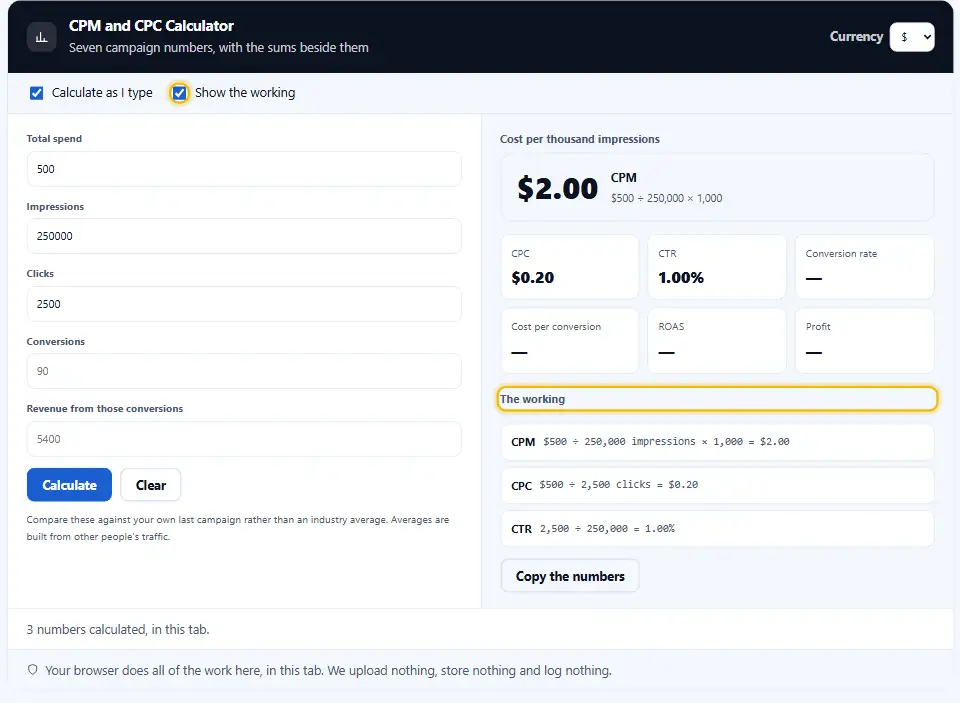Click the Seven campaign numbers subtitle
960x703 pixels.
[219, 48]
